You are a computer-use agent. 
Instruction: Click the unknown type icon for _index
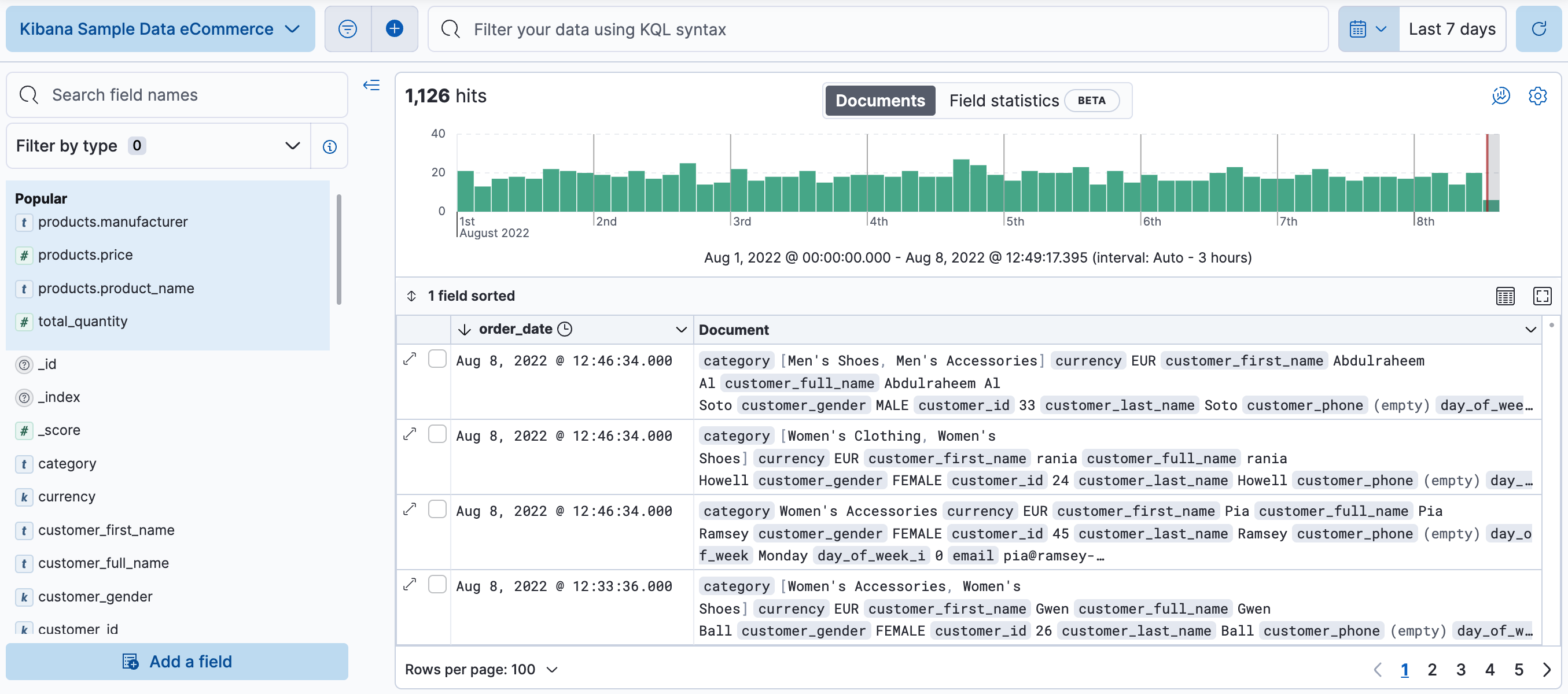tap(24, 398)
